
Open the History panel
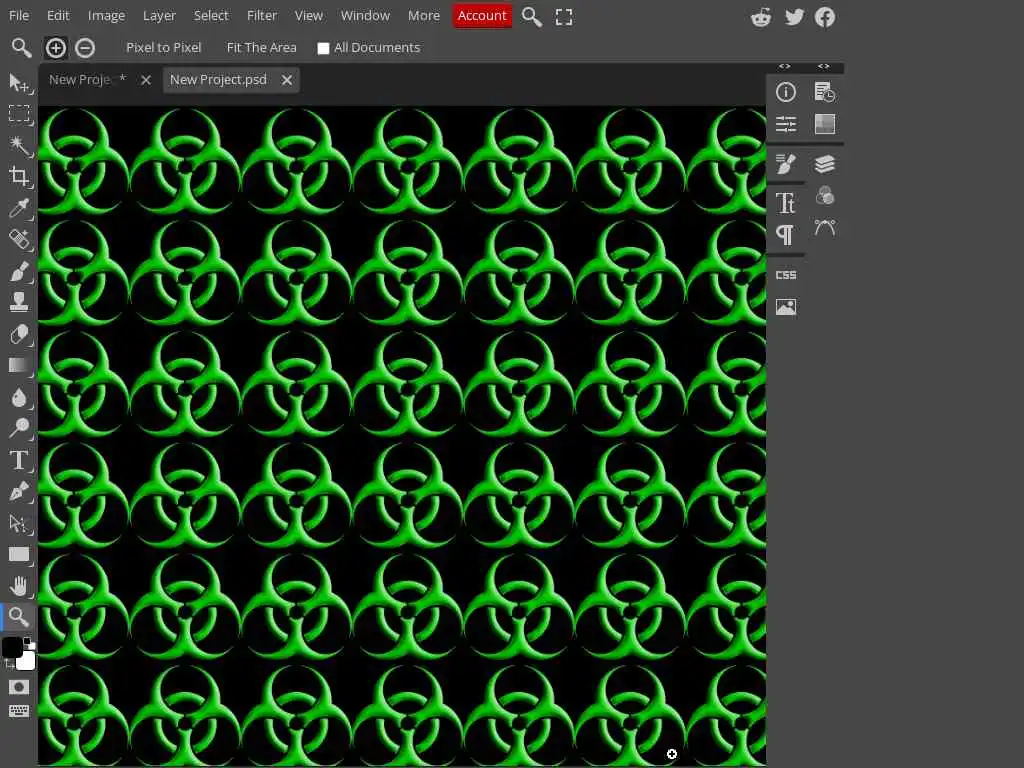click(x=825, y=92)
